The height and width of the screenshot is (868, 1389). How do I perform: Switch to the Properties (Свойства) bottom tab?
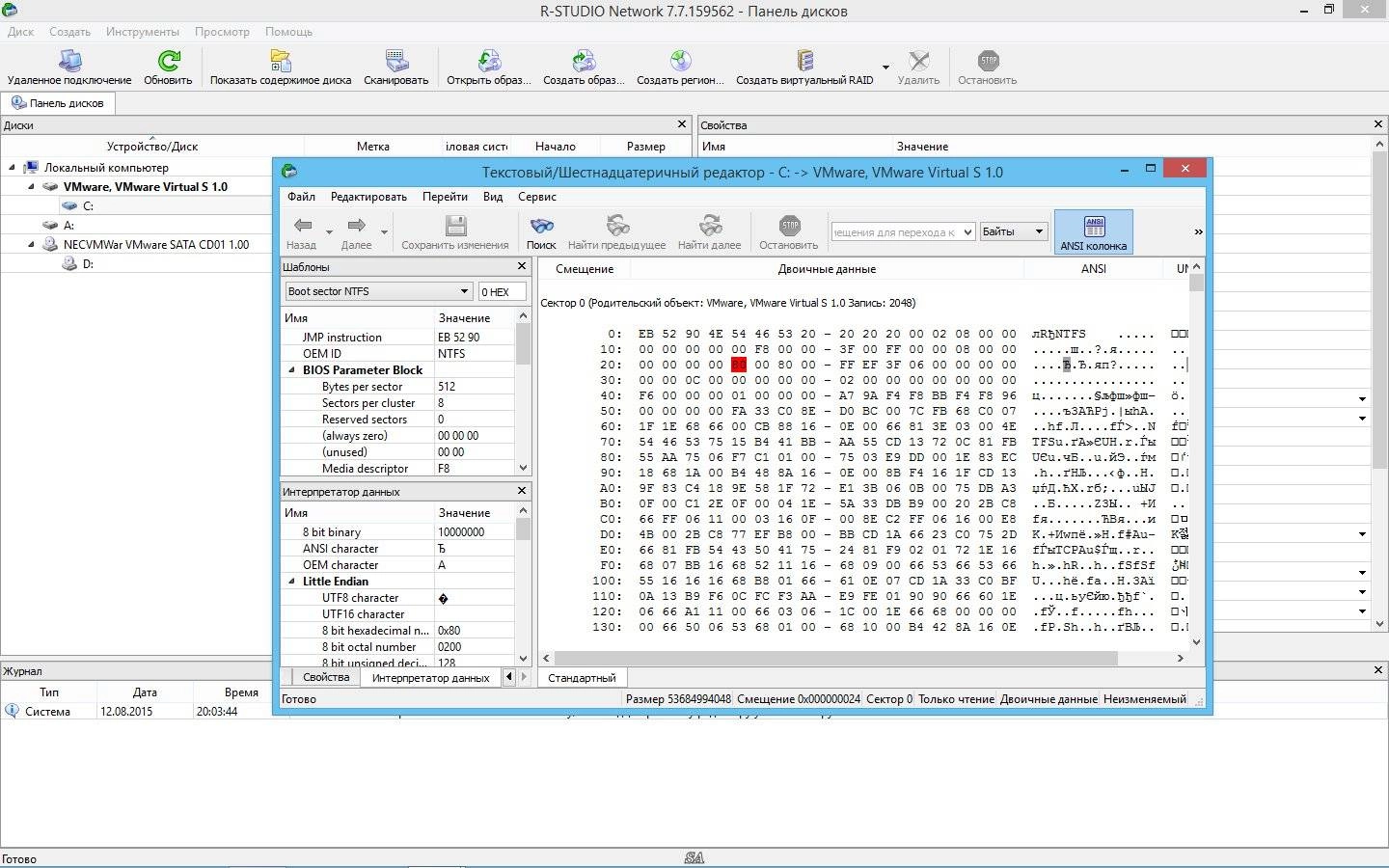326,678
